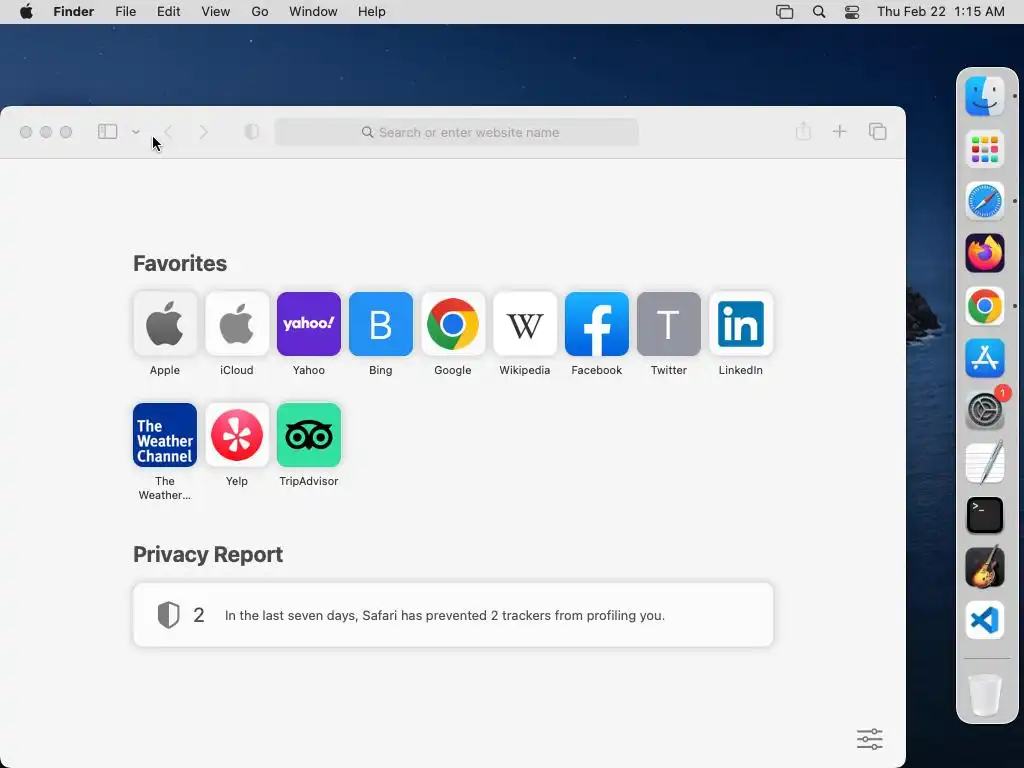The image size is (1024, 768).
Task: Open the Google favorite tile
Action: [x=453, y=324]
